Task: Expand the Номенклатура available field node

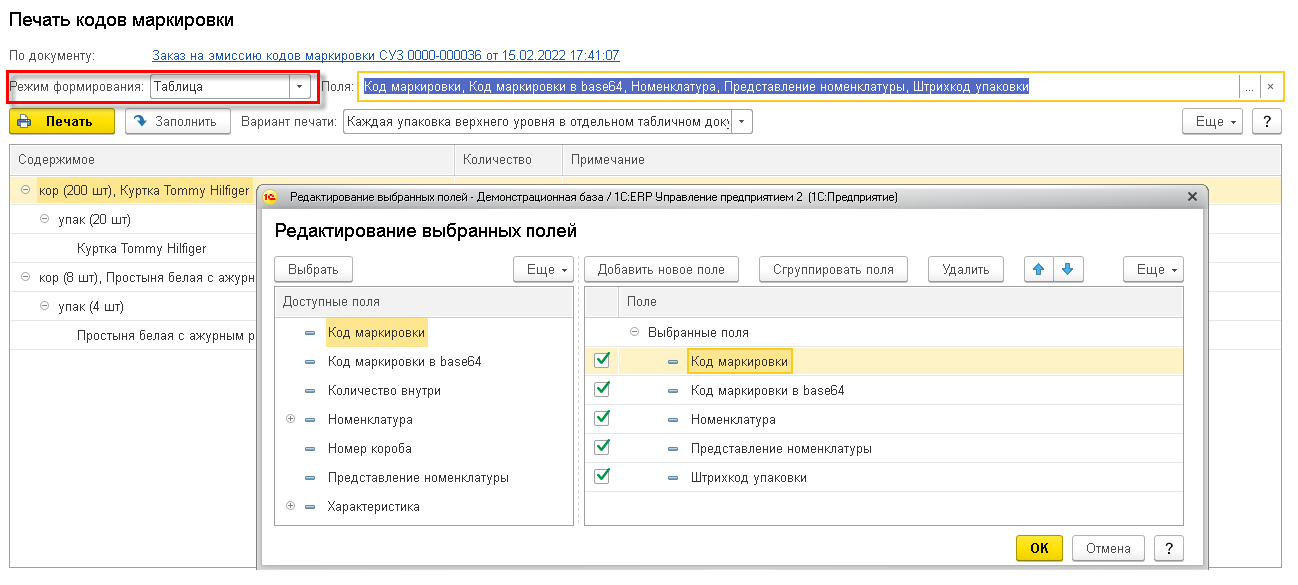Action: point(290,419)
